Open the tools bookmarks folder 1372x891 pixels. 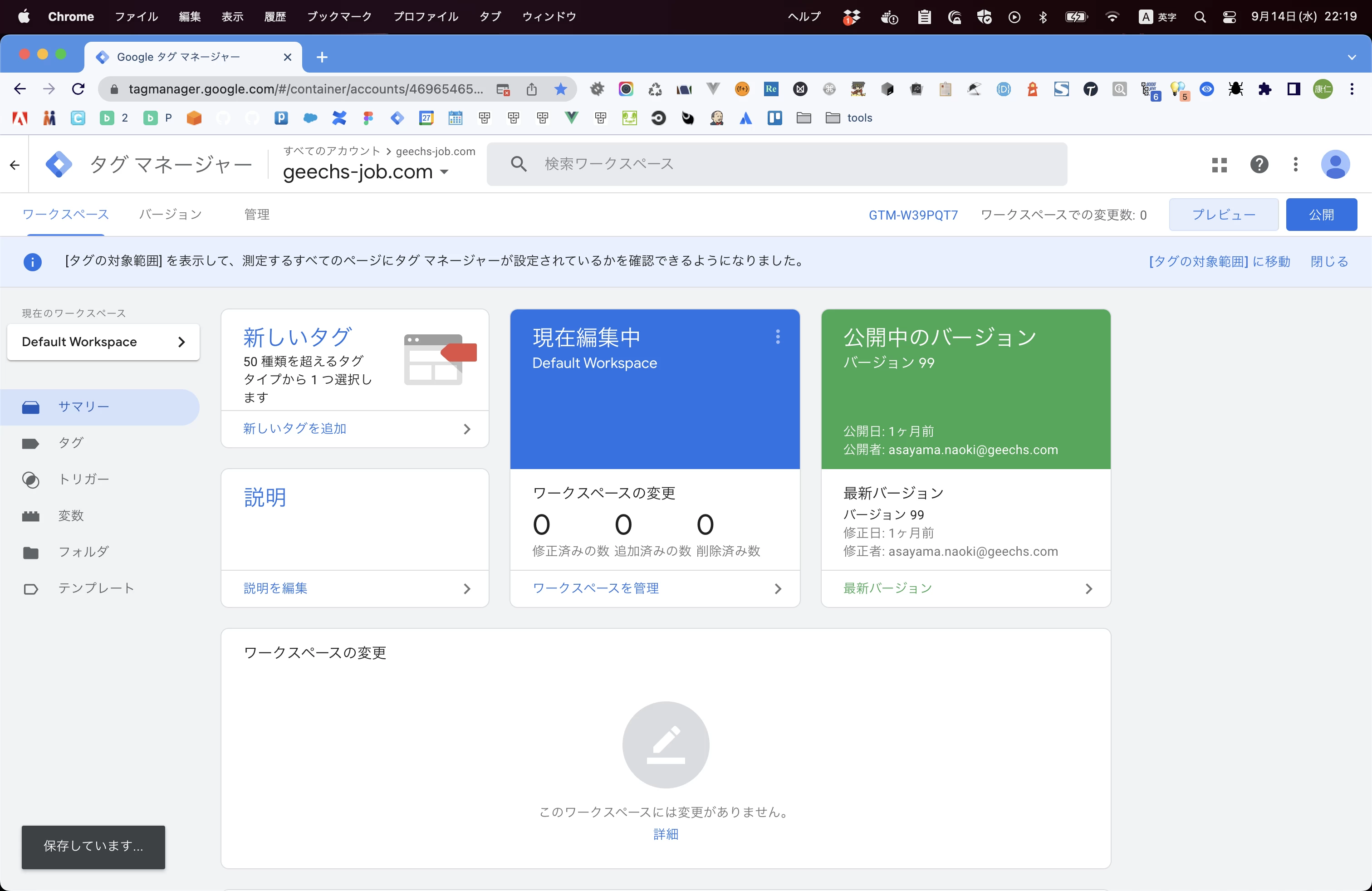849,118
